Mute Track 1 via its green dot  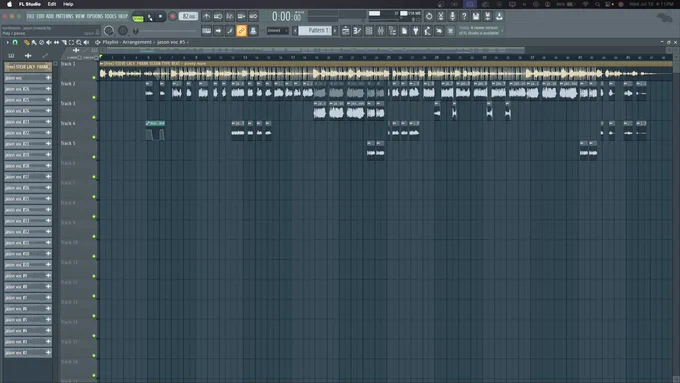tap(94, 78)
